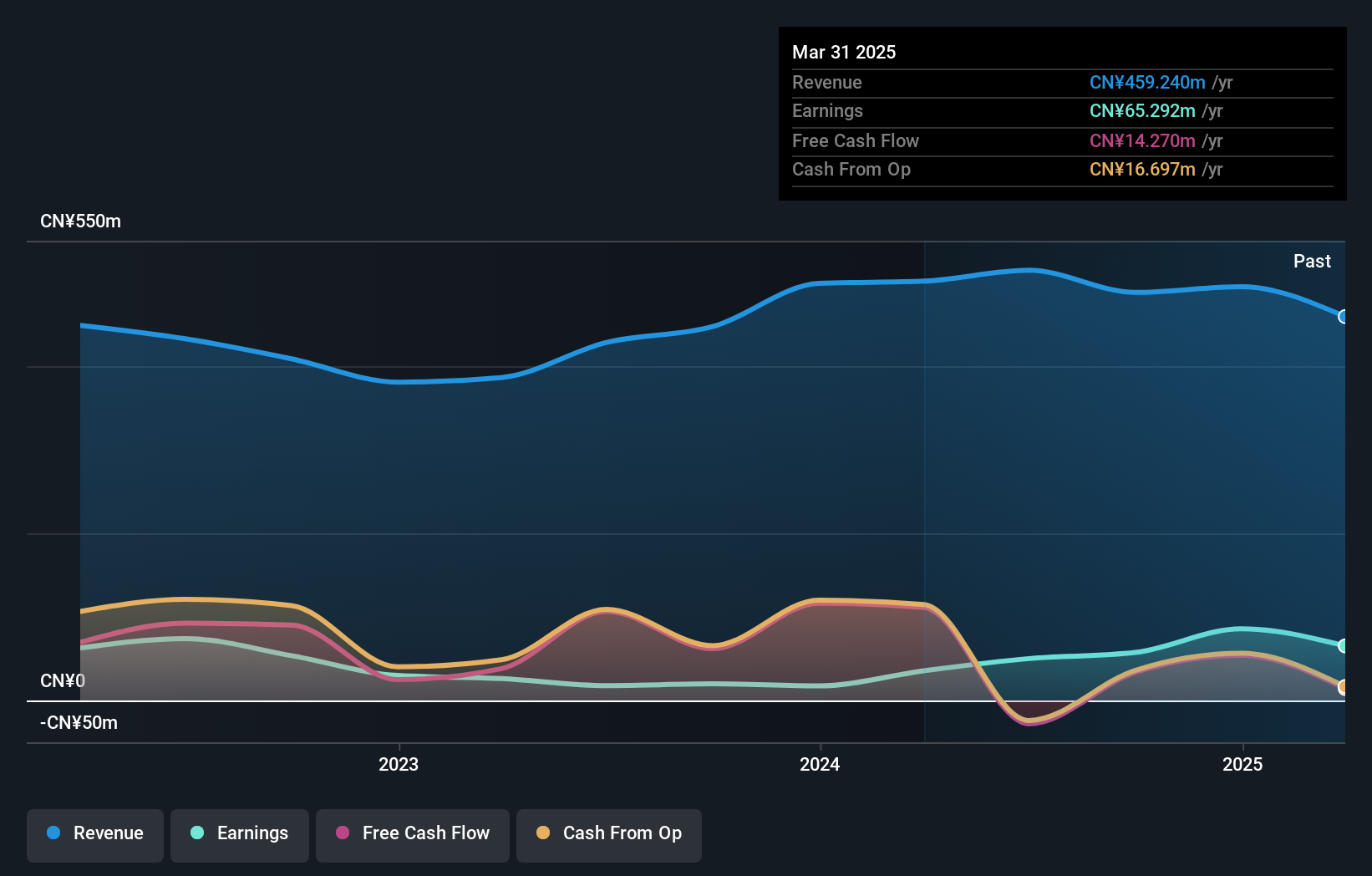Viewport: 1372px width, 876px height.
Task: Toggle the Cash From Op legend button
Action: click(x=609, y=835)
